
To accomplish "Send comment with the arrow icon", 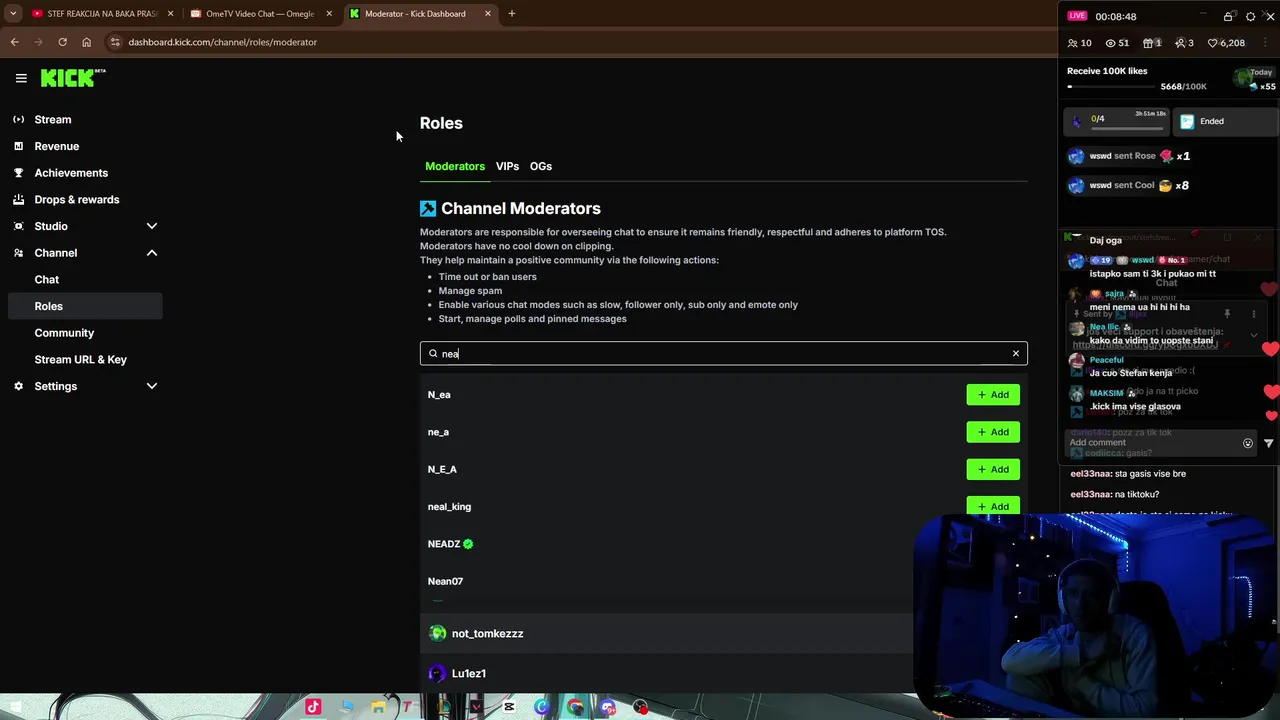I will pos(1269,443).
